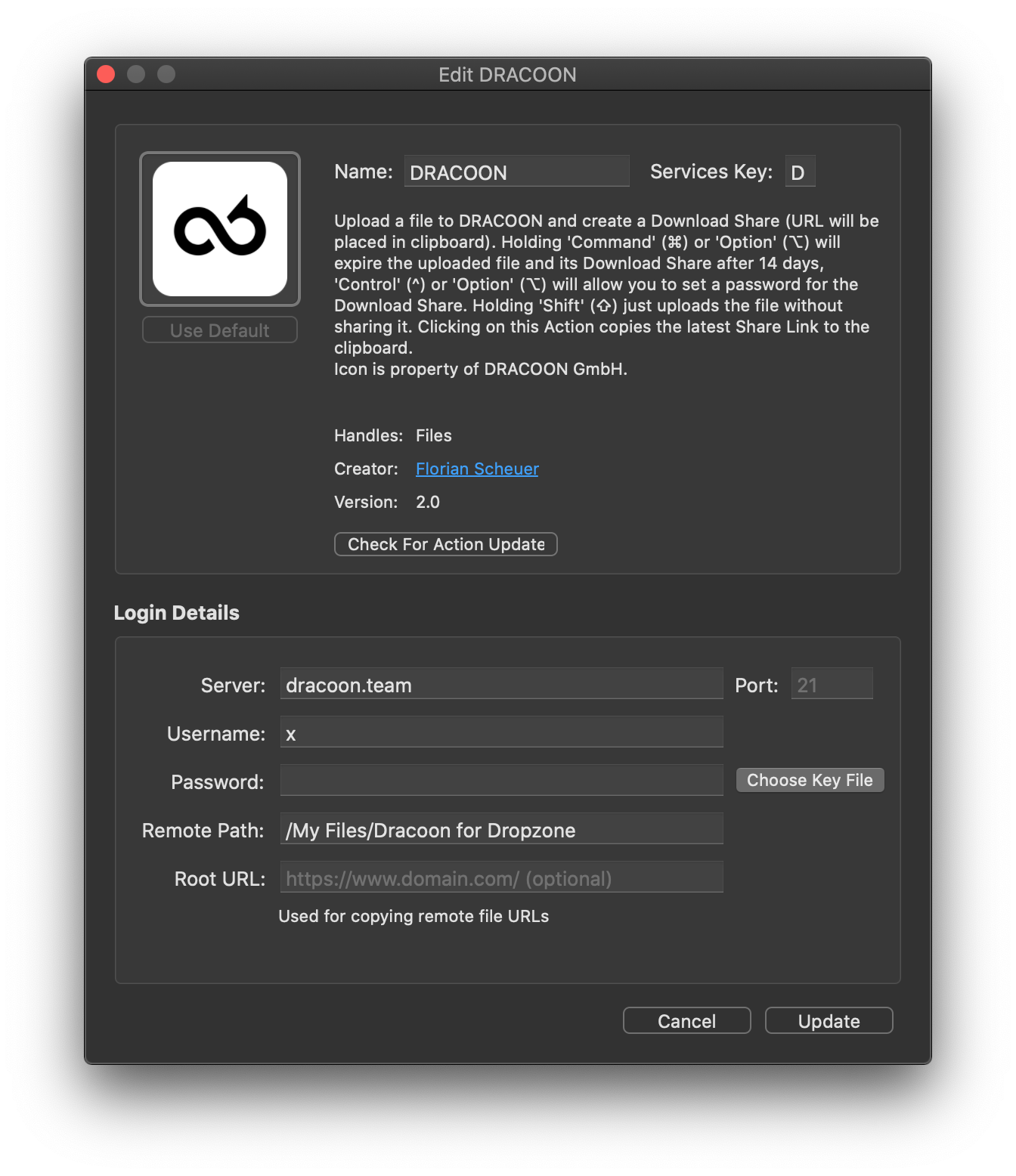Select the Server field with dracoon.team
1016x1176 pixels.
[x=501, y=684]
